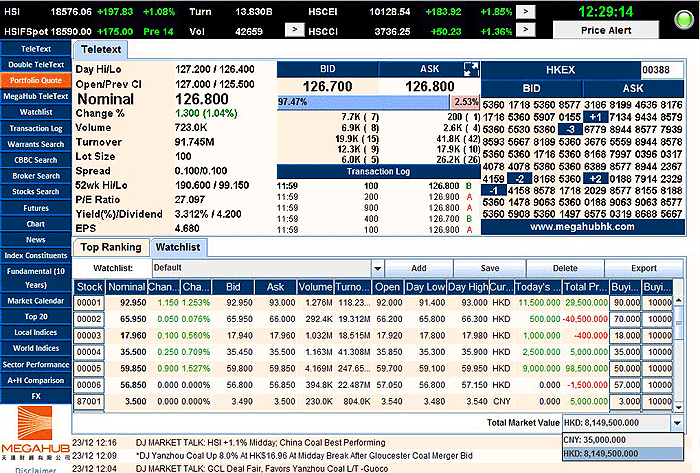
Task: Select CNY: 35,000.000 option
Action: coord(623,440)
